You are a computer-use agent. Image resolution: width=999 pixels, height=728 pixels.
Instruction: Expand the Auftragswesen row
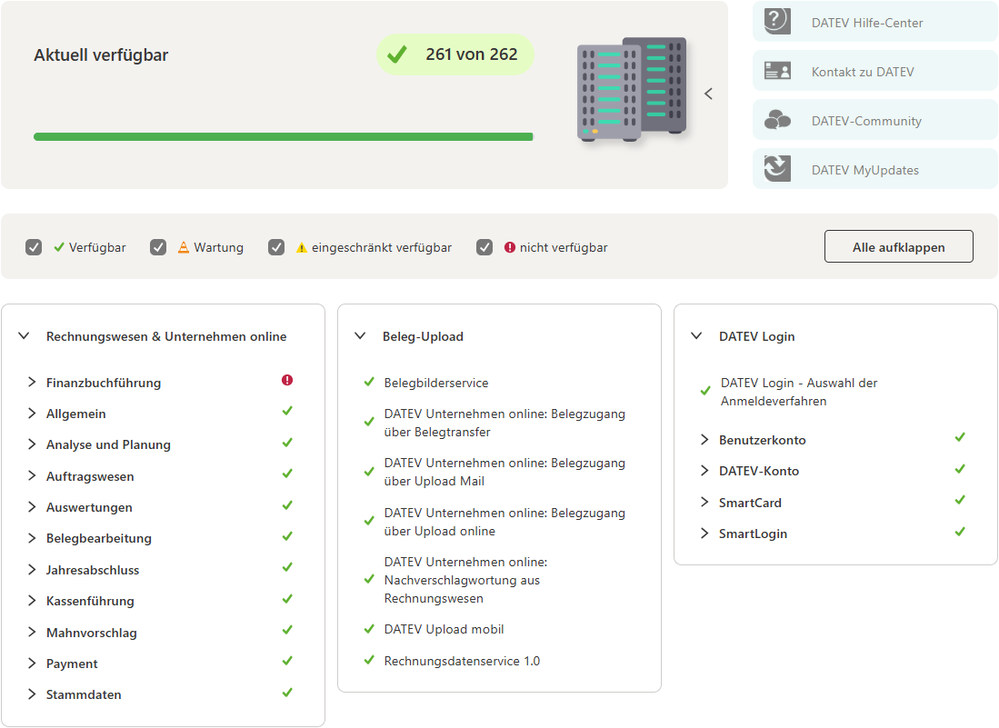[x=31, y=476]
